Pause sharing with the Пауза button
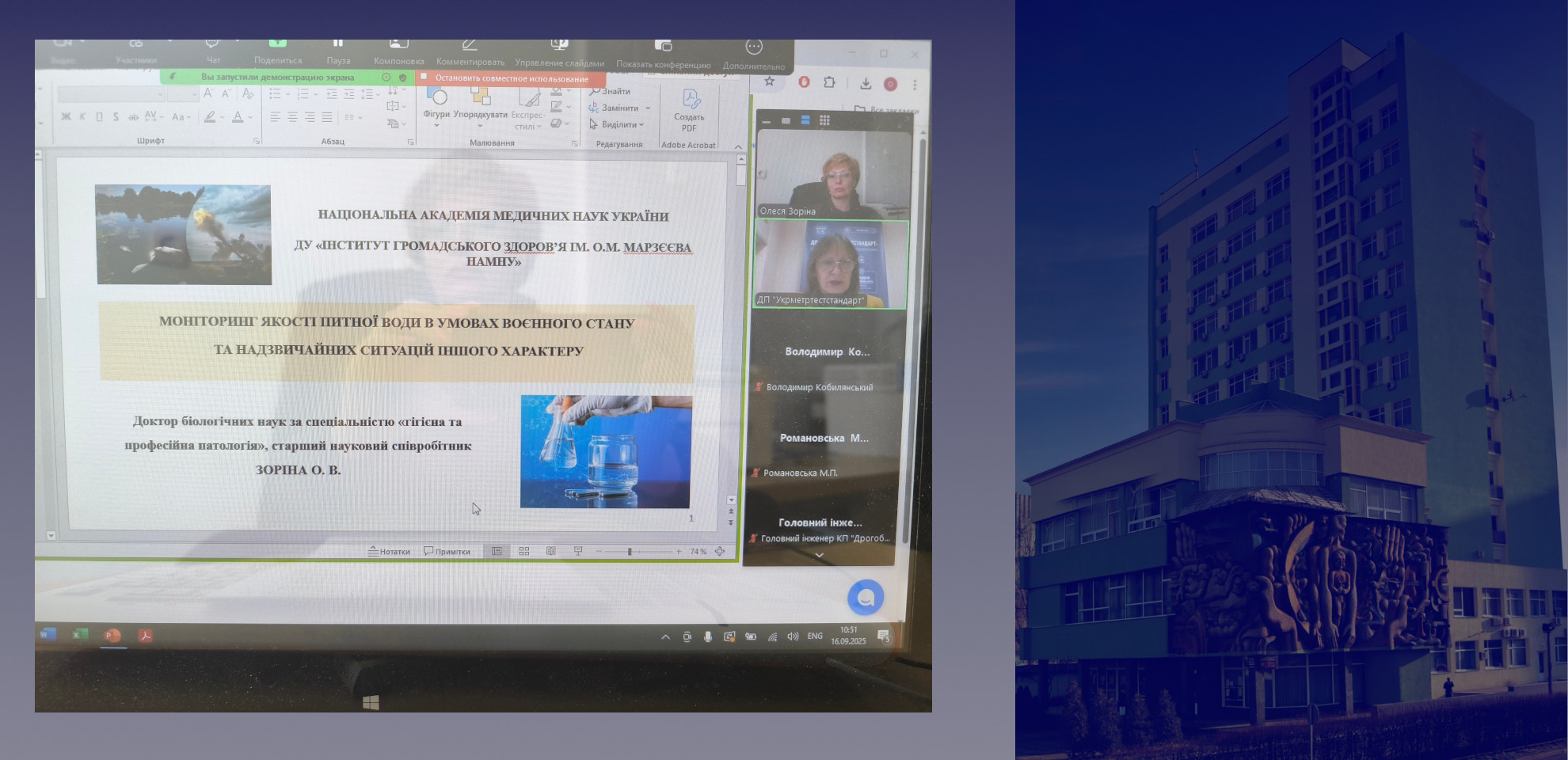This screenshot has height=760, width=1568. point(338,51)
